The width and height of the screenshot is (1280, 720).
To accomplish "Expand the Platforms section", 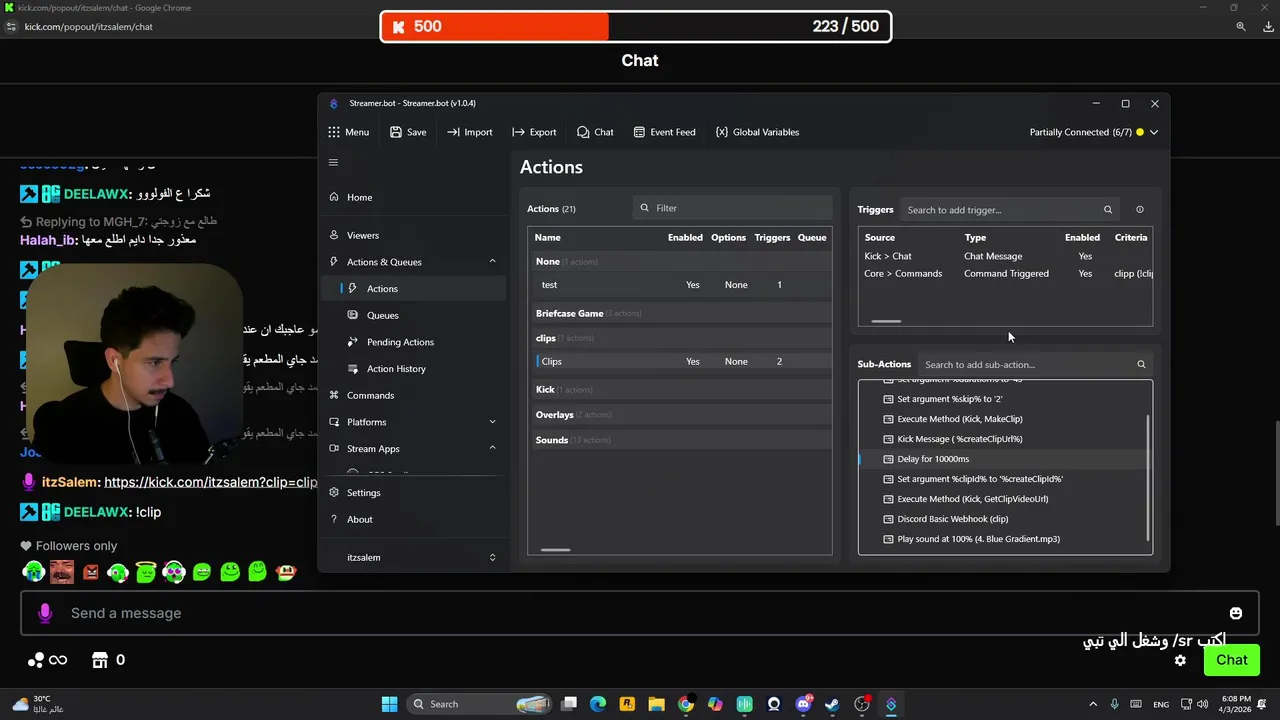I will pos(492,422).
